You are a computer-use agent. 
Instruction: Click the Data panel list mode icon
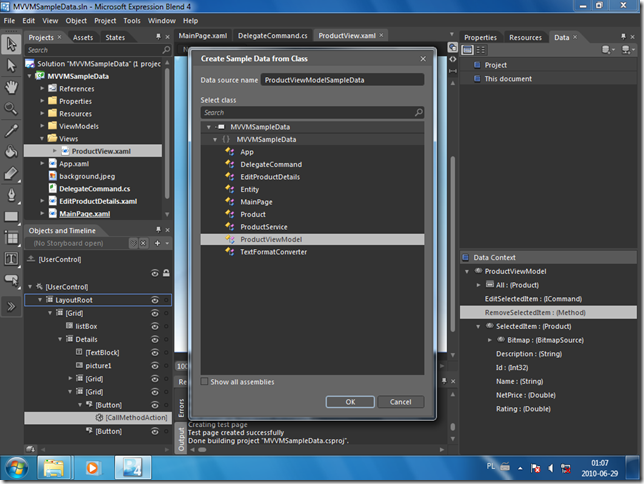click(467, 50)
